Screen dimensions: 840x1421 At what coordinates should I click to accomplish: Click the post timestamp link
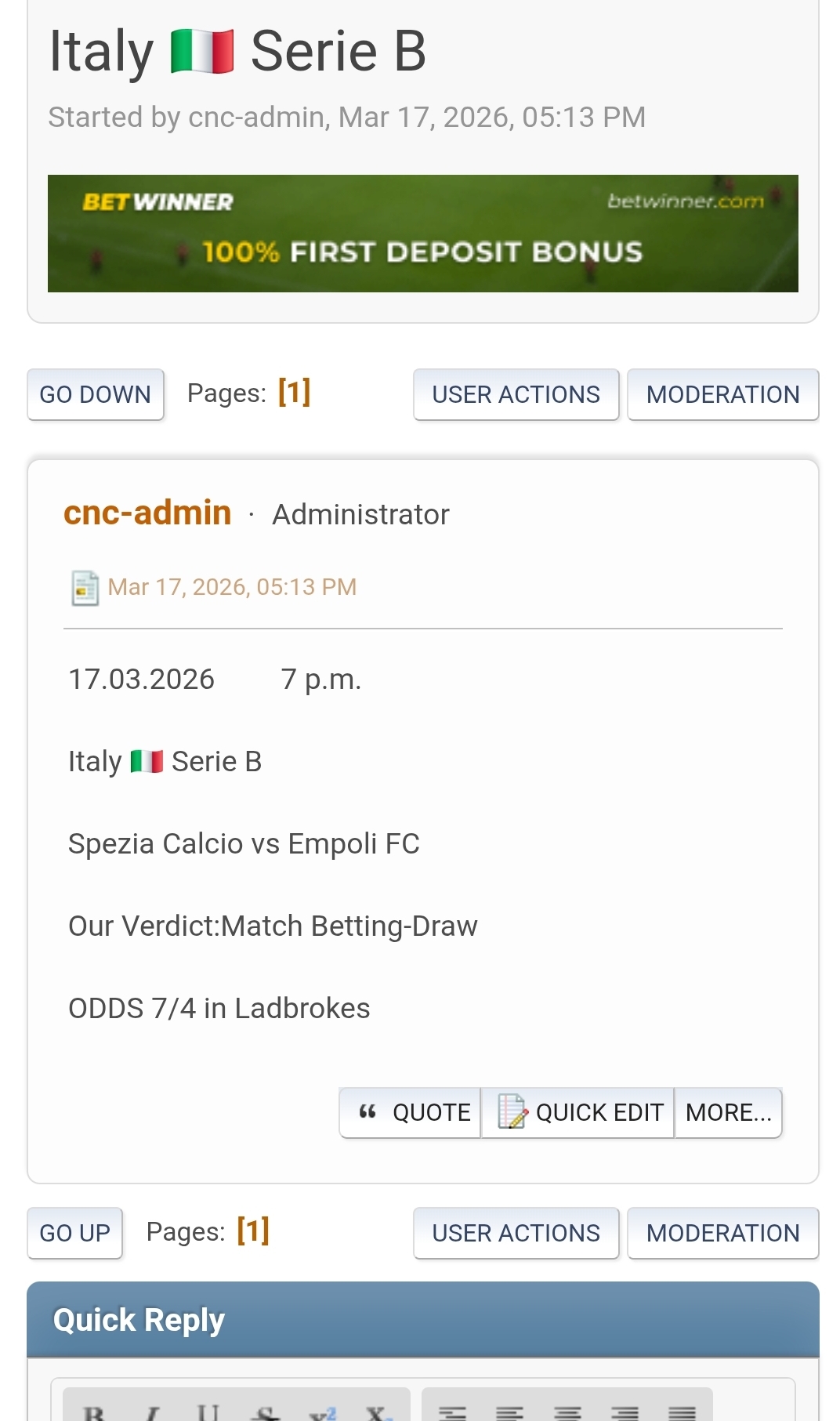click(x=232, y=587)
